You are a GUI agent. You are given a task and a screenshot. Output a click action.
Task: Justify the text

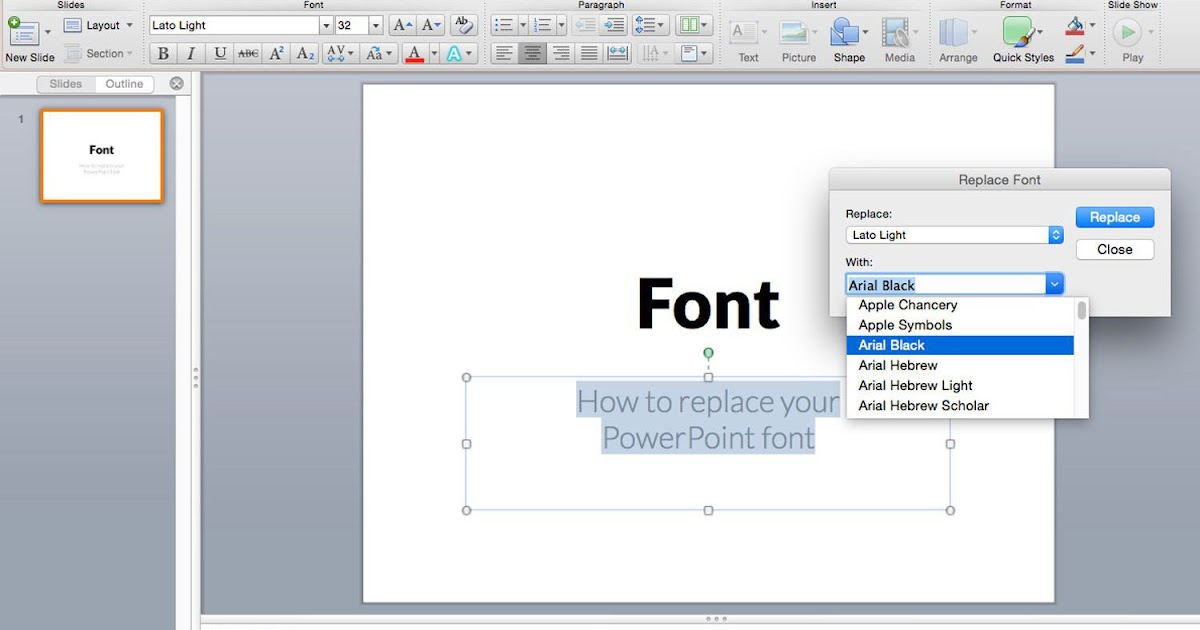tap(589, 54)
